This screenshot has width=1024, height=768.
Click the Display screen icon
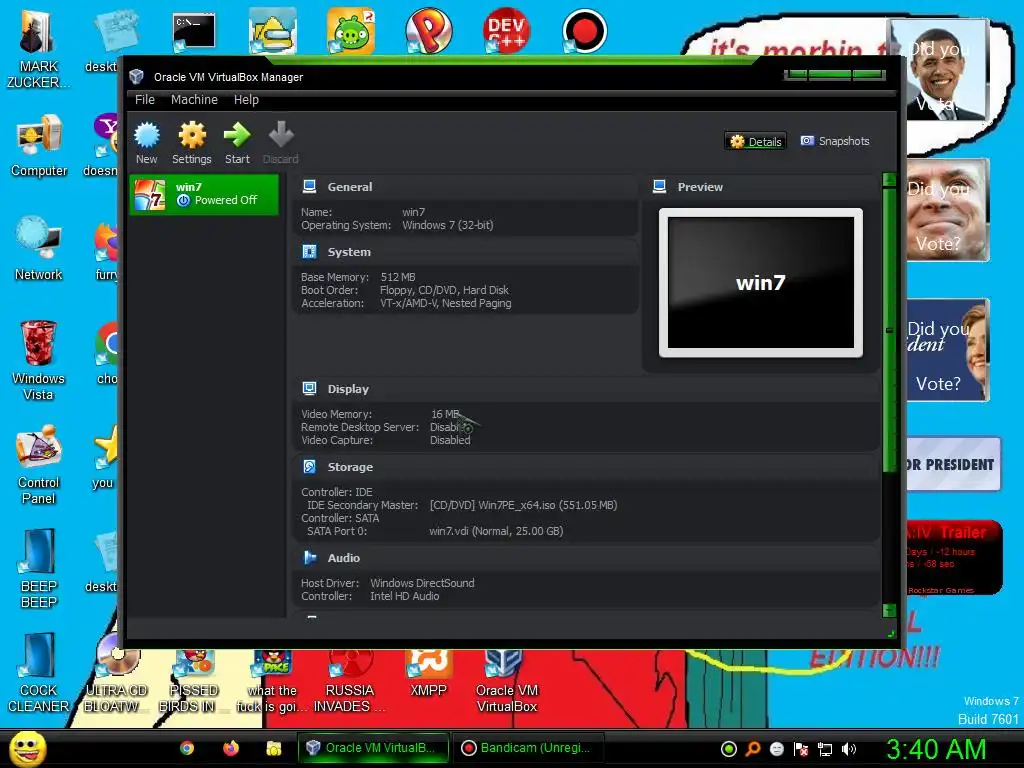coord(310,389)
